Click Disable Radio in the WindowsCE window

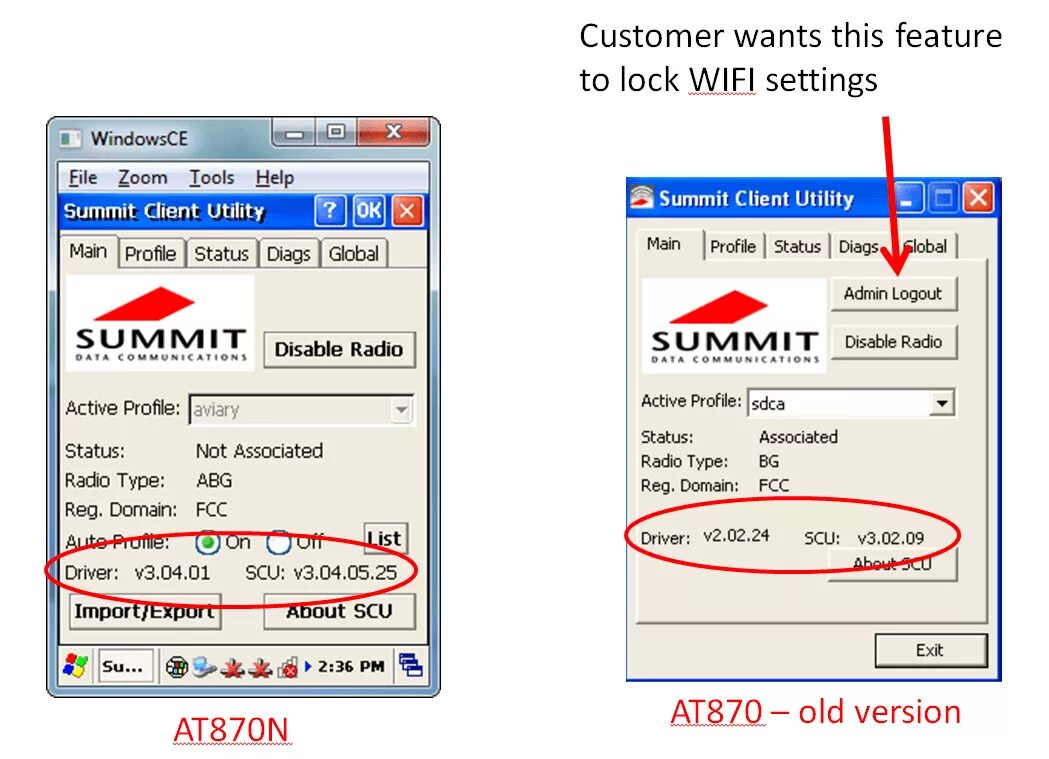339,350
